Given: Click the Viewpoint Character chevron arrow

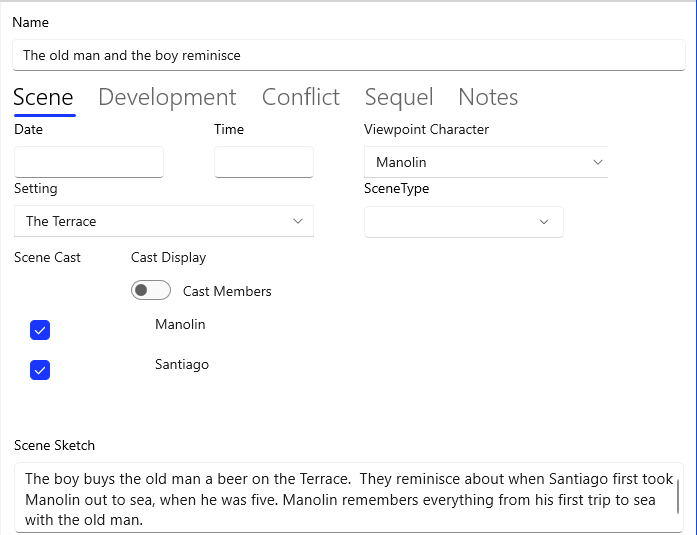Looking at the screenshot, I should click(x=598, y=162).
